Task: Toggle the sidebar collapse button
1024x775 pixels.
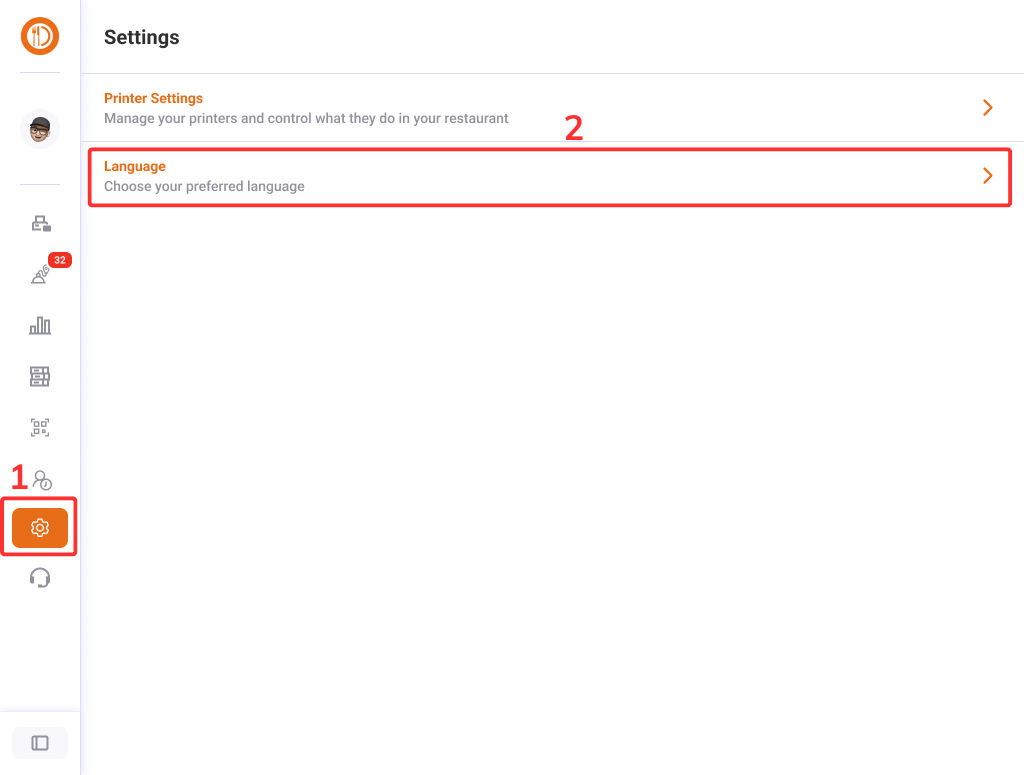Action: click(x=40, y=743)
